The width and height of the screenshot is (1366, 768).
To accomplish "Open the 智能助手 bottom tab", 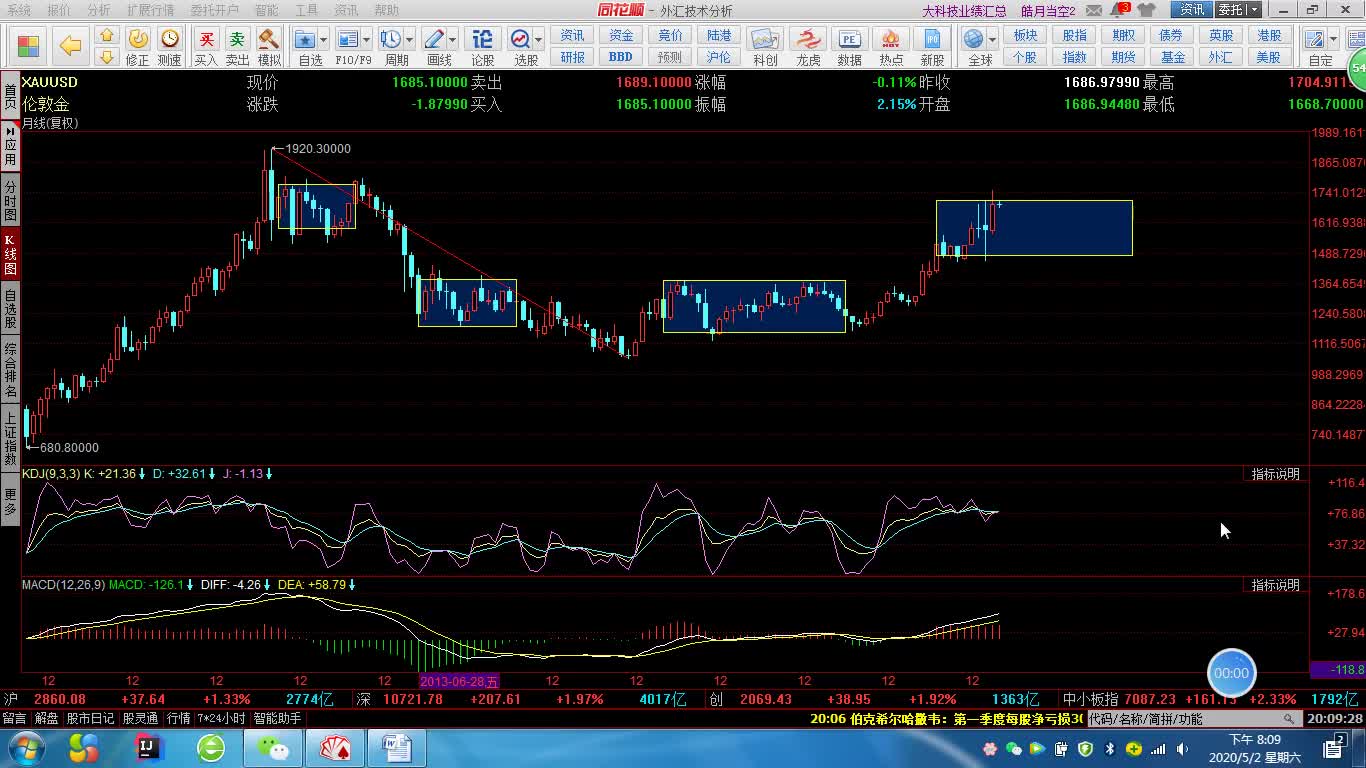I will 277,718.
